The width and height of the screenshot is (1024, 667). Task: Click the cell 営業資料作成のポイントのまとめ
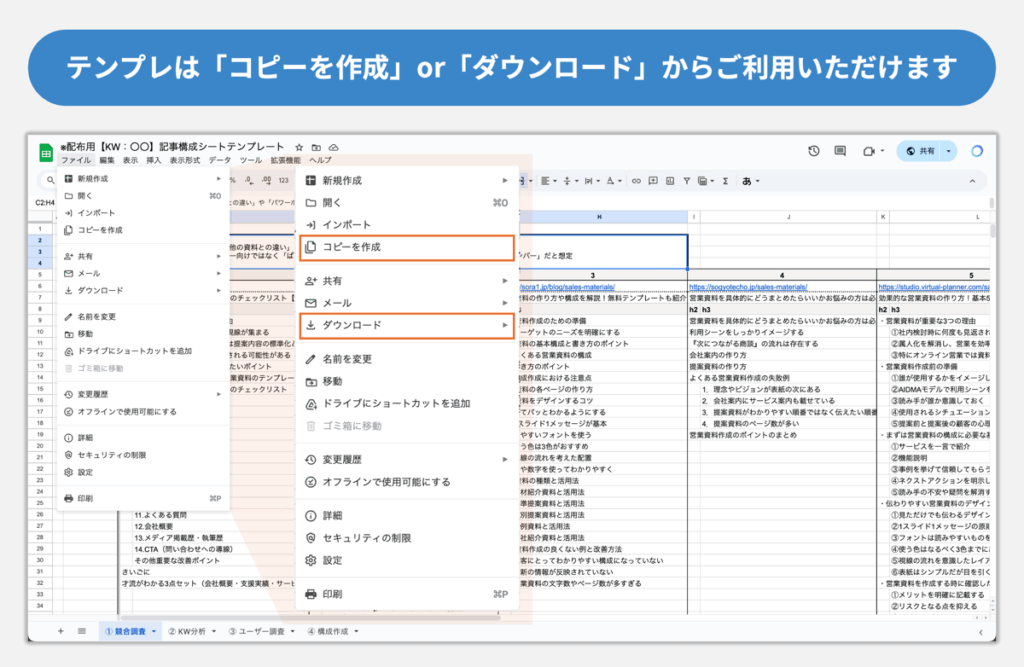(x=743, y=435)
